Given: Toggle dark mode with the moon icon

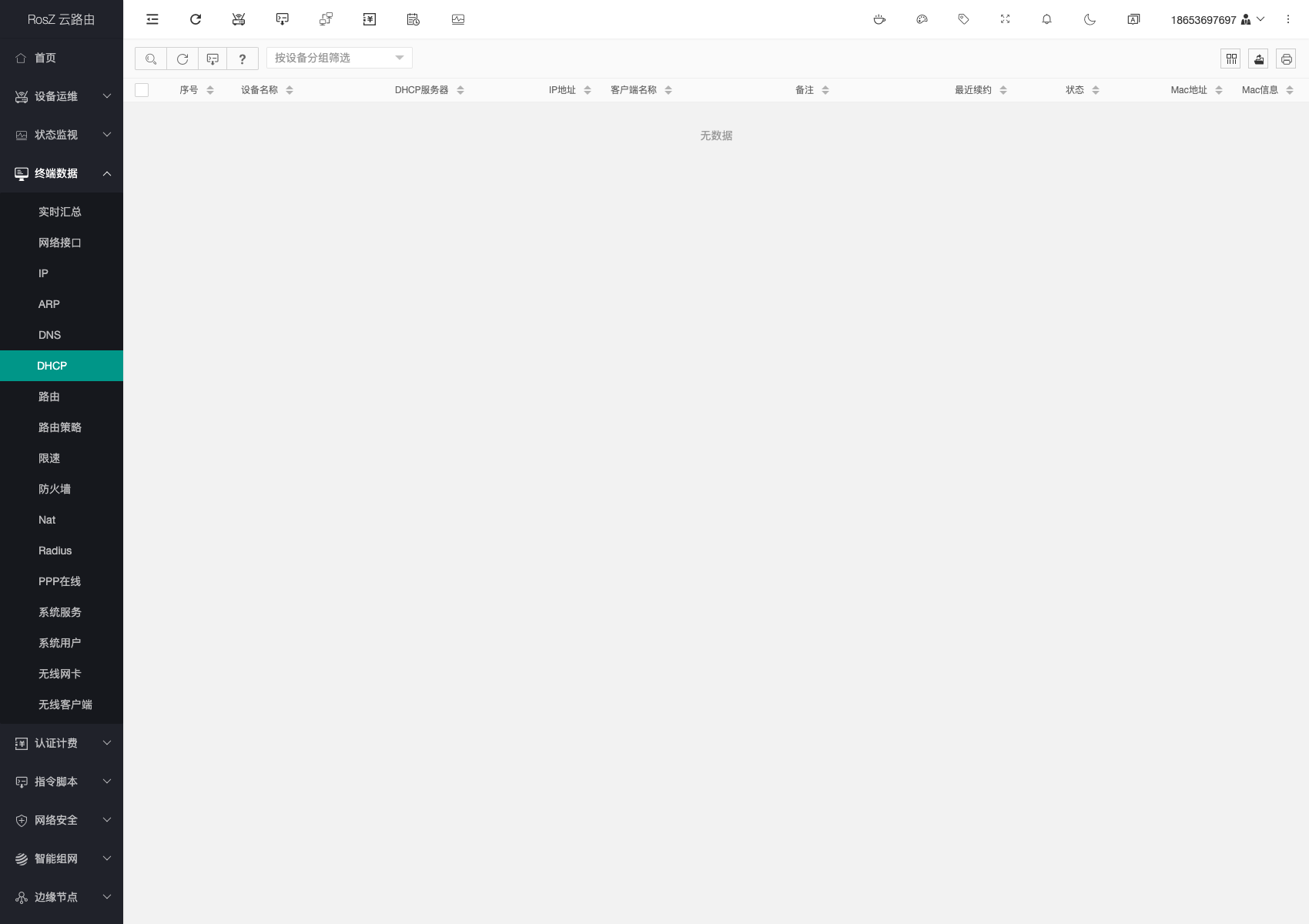Looking at the screenshot, I should click(1090, 19).
